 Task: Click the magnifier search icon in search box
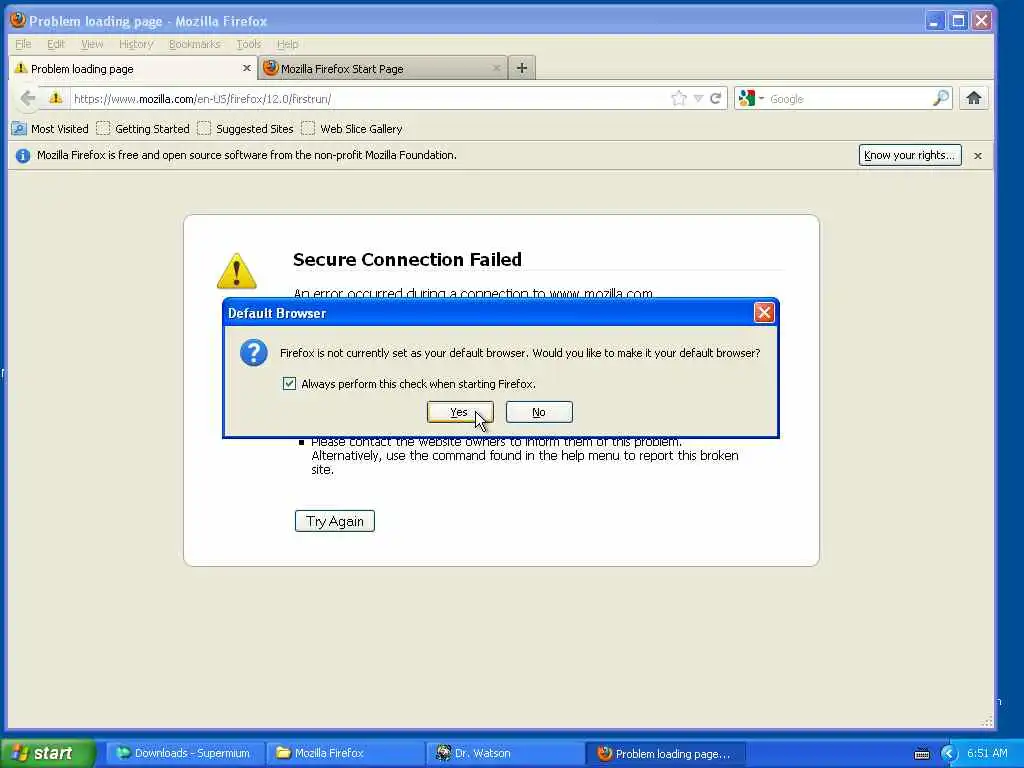coord(940,99)
